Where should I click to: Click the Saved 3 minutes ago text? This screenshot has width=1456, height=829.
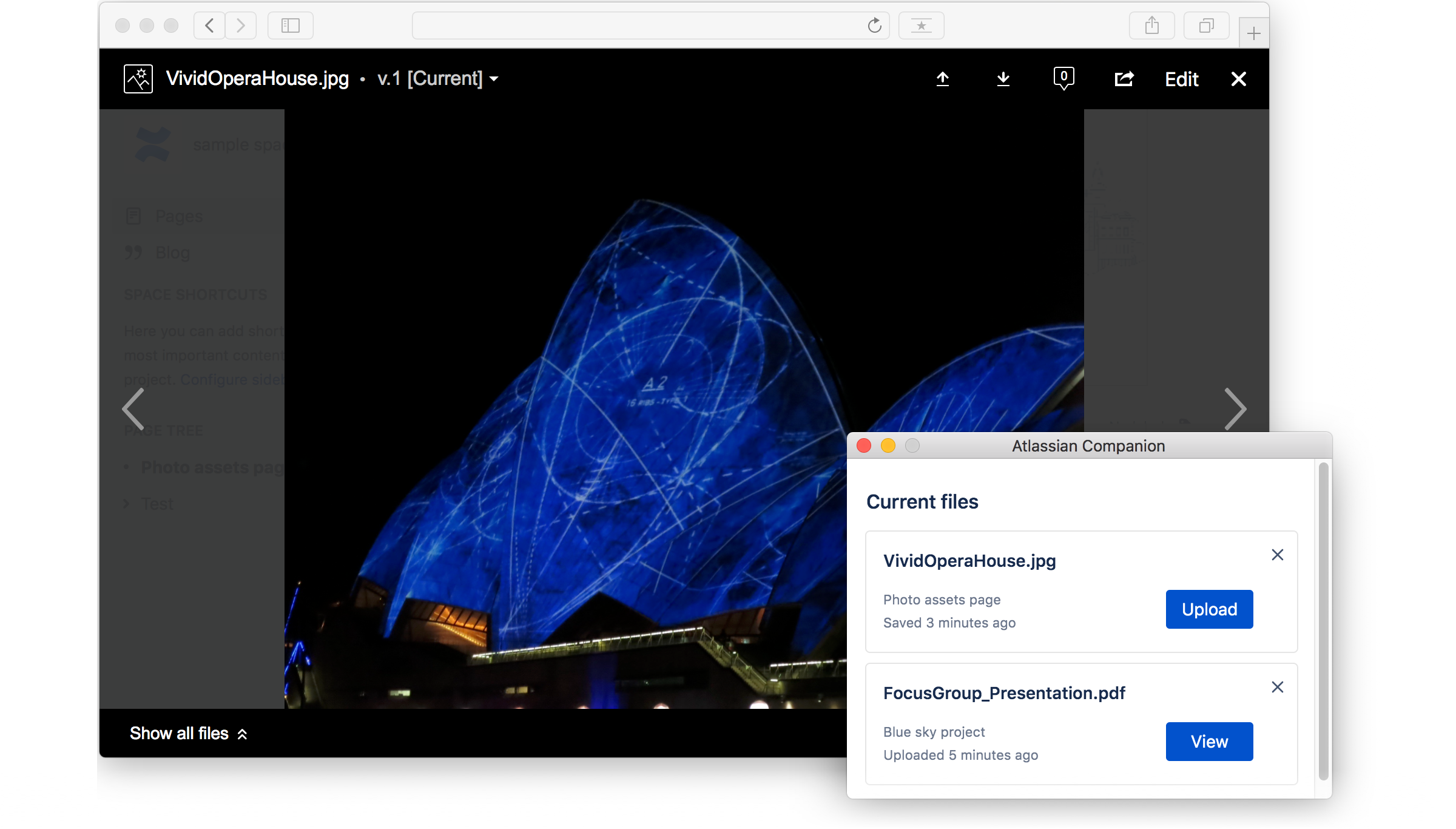coord(949,623)
